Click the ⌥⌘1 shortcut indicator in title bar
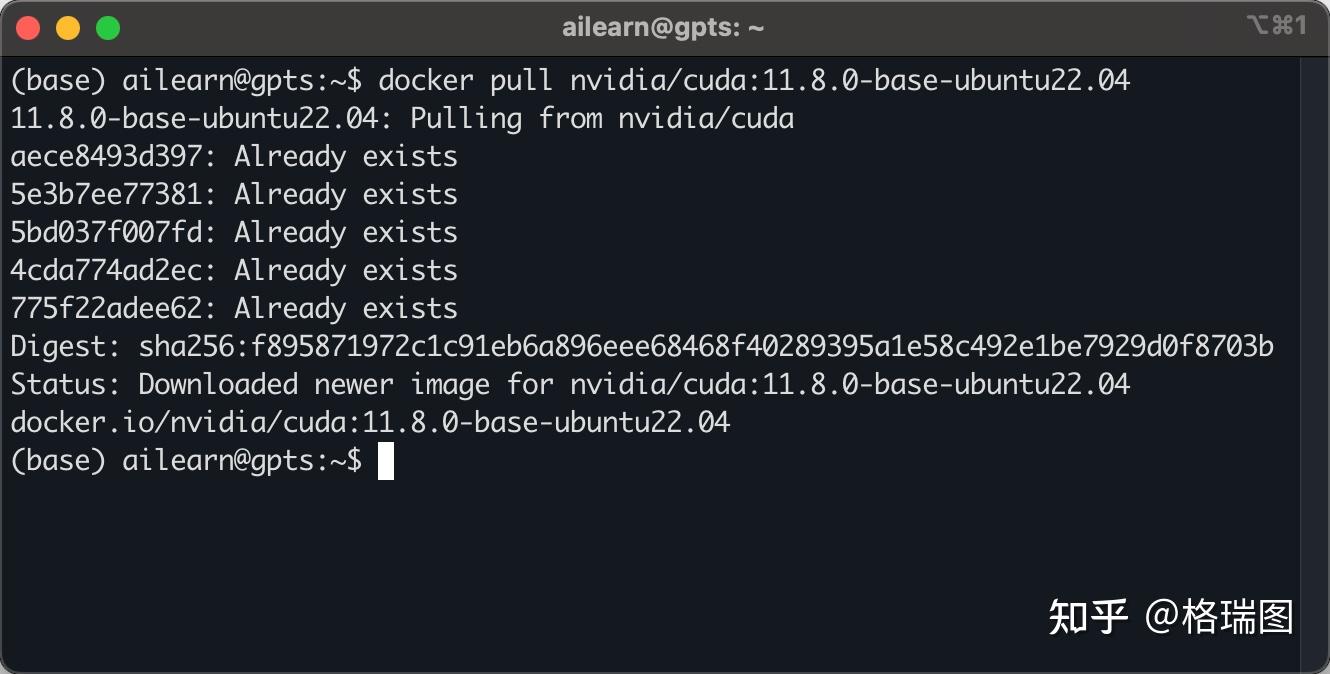 point(1276,26)
